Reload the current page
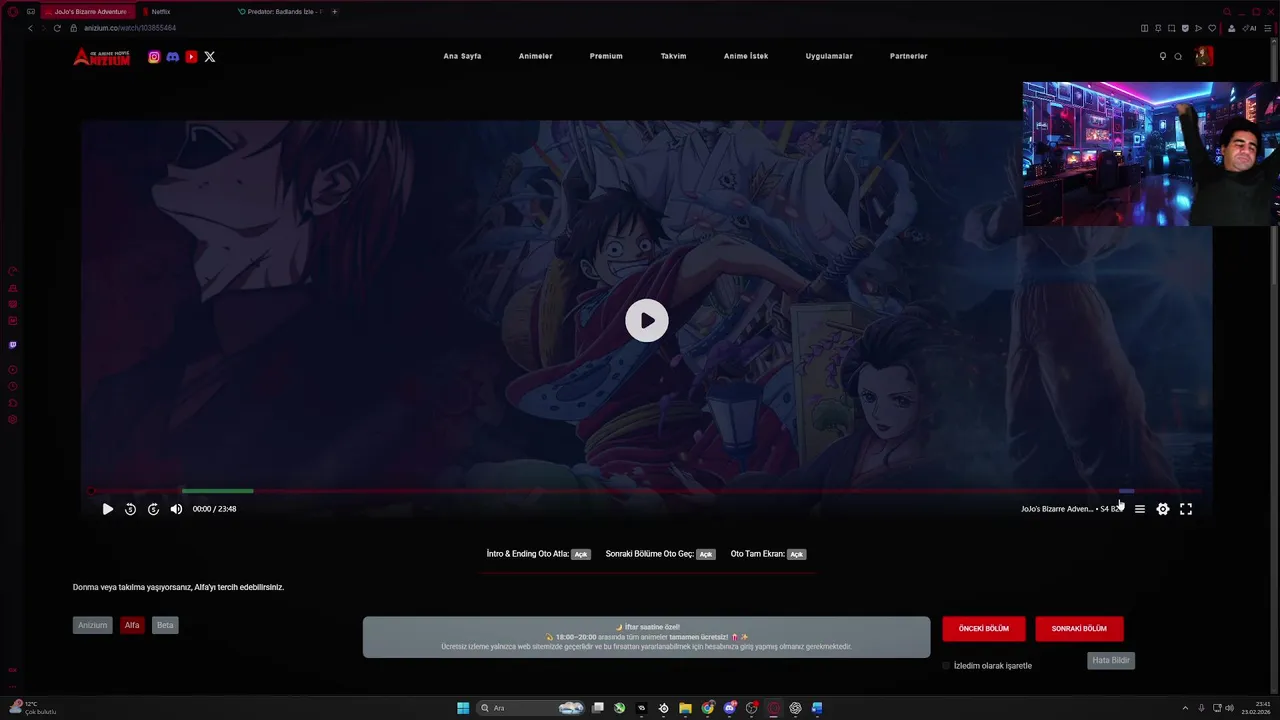 tap(57, 28)
